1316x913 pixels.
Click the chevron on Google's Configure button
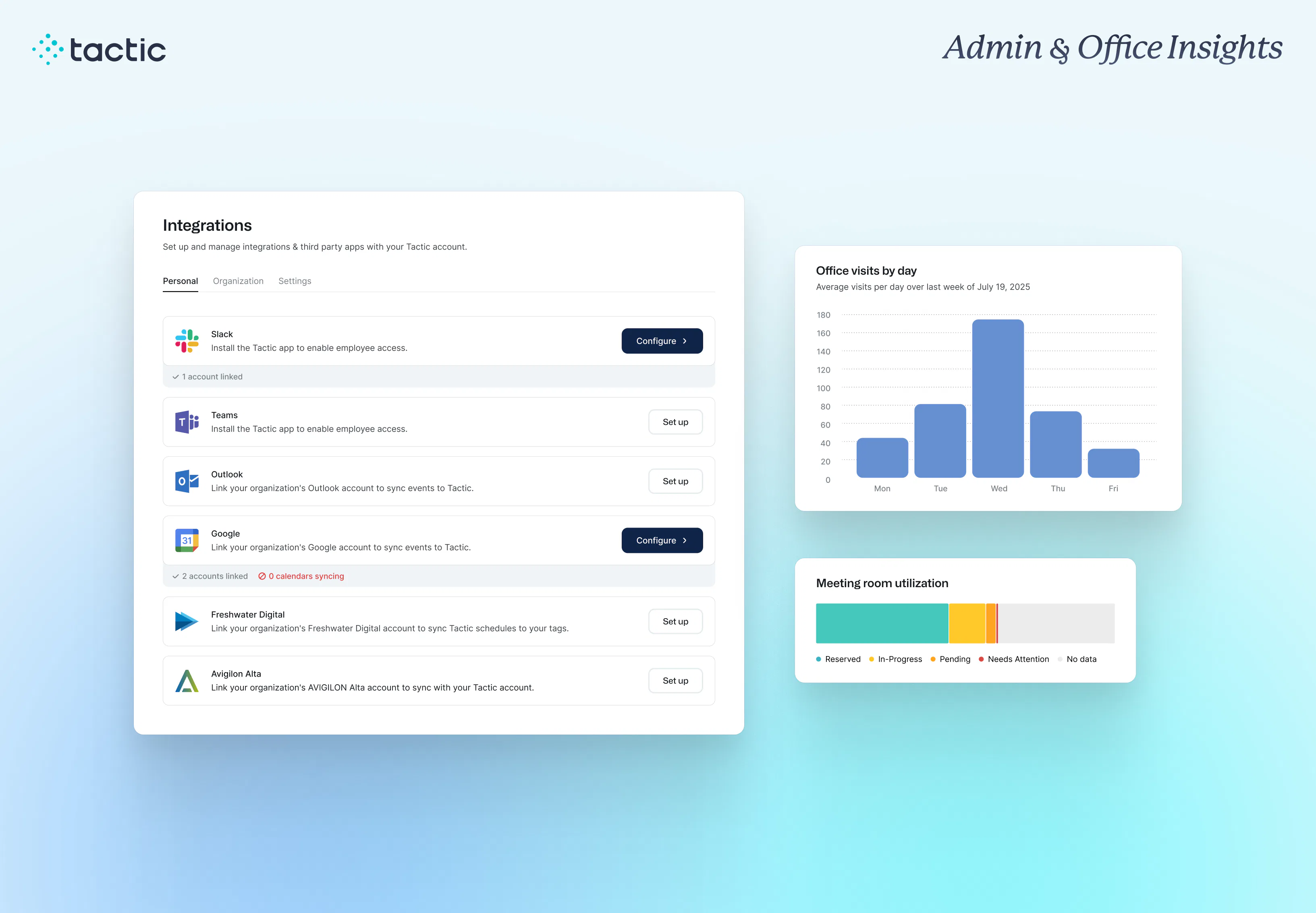(x=684, y=540)
